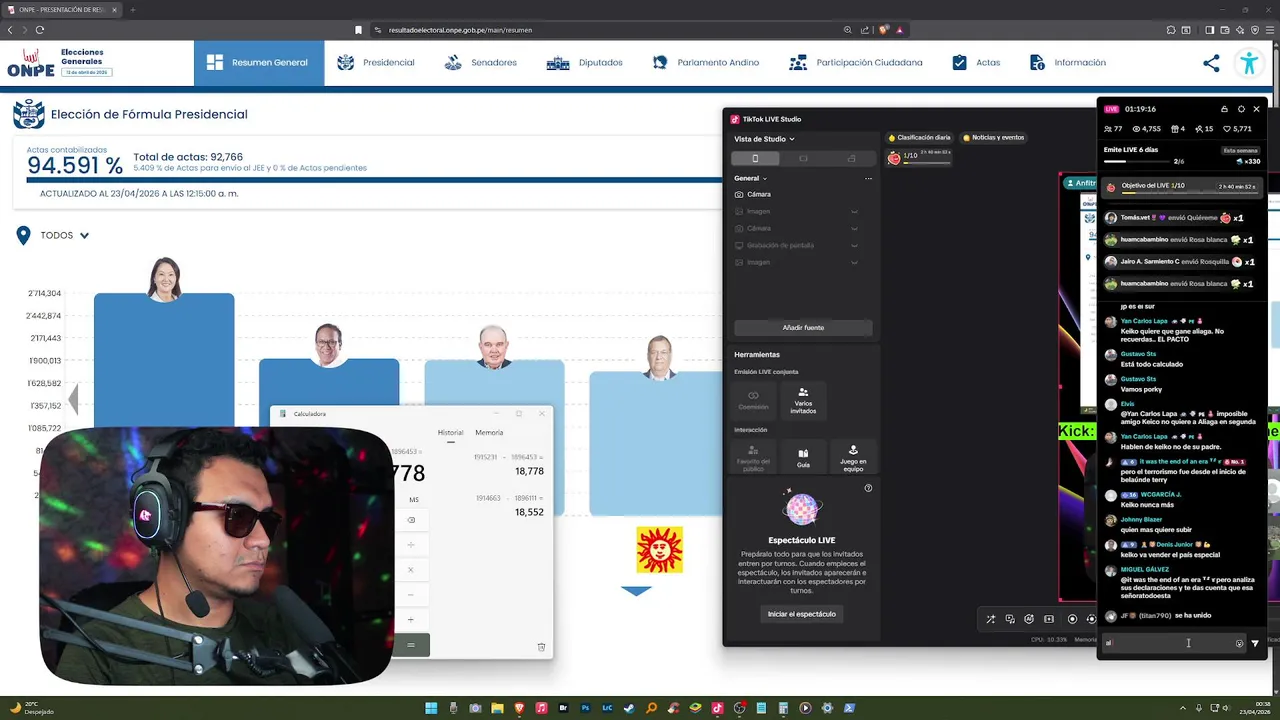Go back in the browser
This screenshot has height=720, width=1280.
(x=11, y=30)
